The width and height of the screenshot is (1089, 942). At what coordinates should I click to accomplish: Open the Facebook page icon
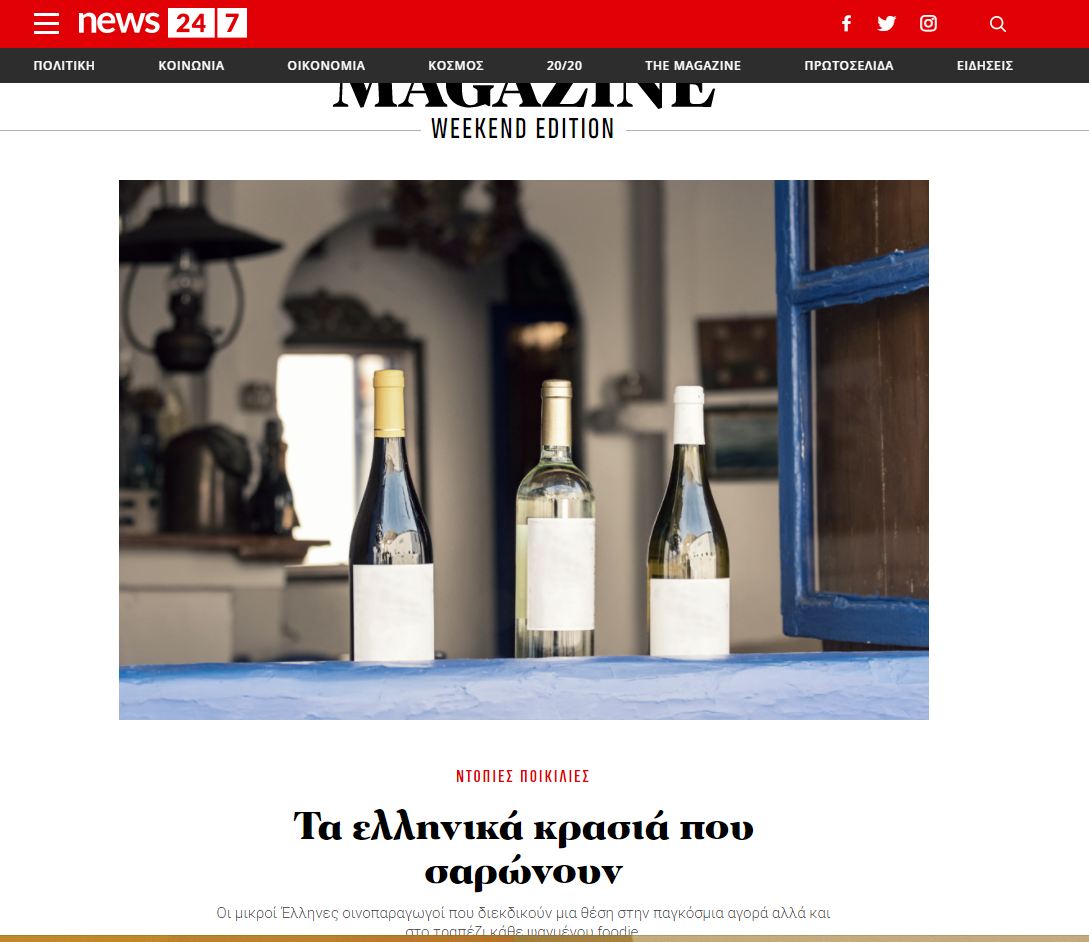[x=846, y=24]
